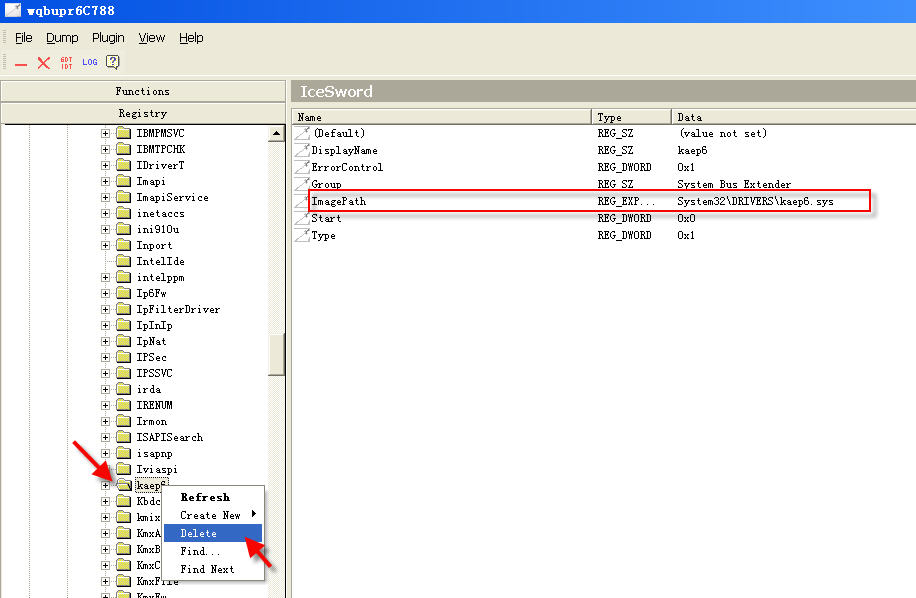This screenshot has width=916, height=598.
Task: Click the System32\DRIVERS\kaep6.sys data cell
Action: click(x=755, y=201)
